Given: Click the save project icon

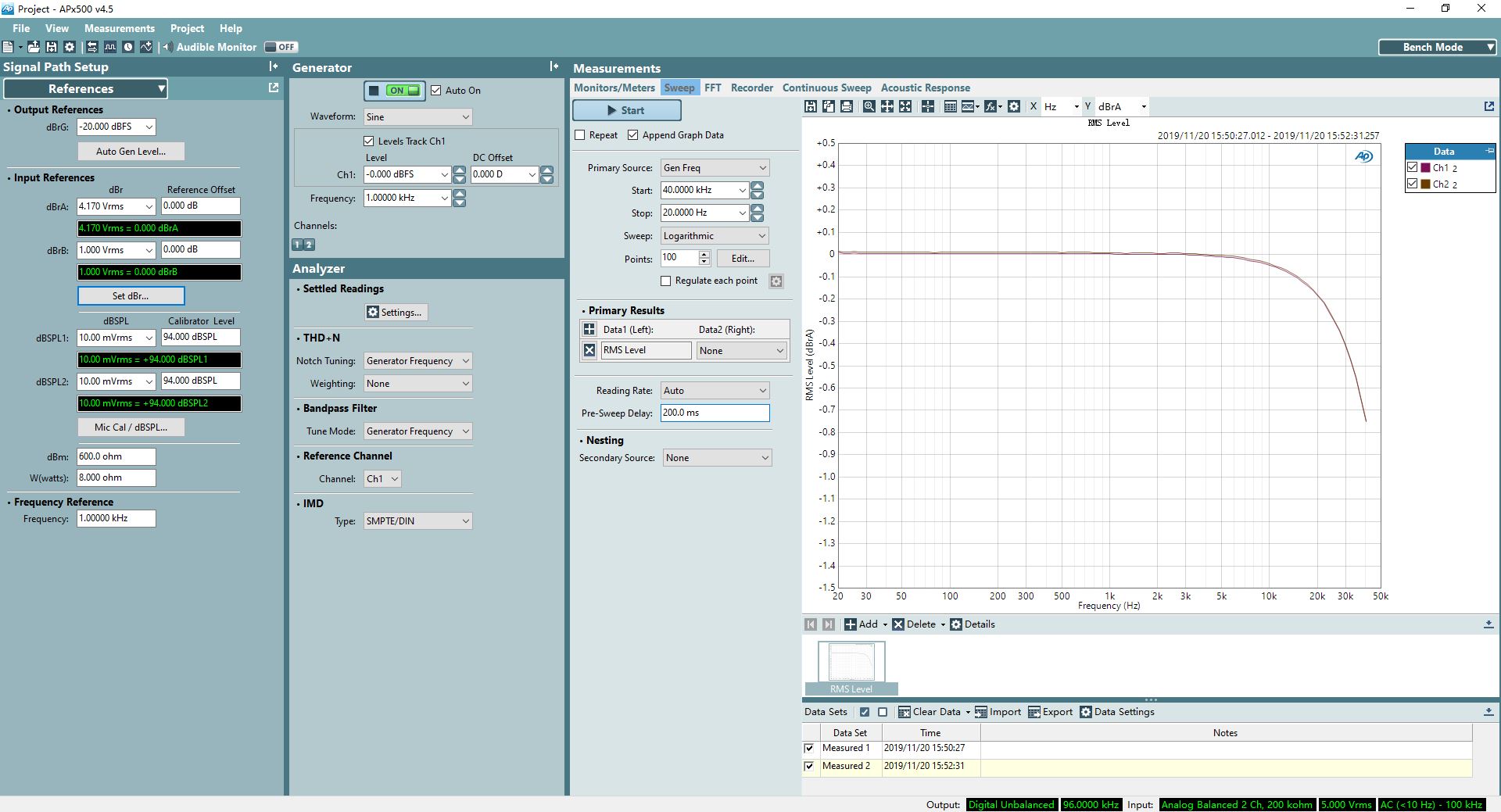Looking at the screenshot, I should [x=52, y=47].
